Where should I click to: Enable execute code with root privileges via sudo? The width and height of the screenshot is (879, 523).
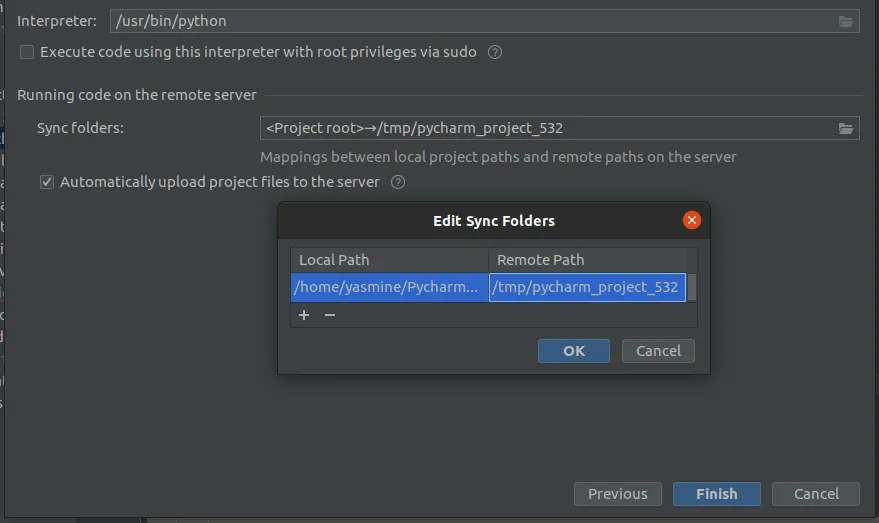pos(27,52)
